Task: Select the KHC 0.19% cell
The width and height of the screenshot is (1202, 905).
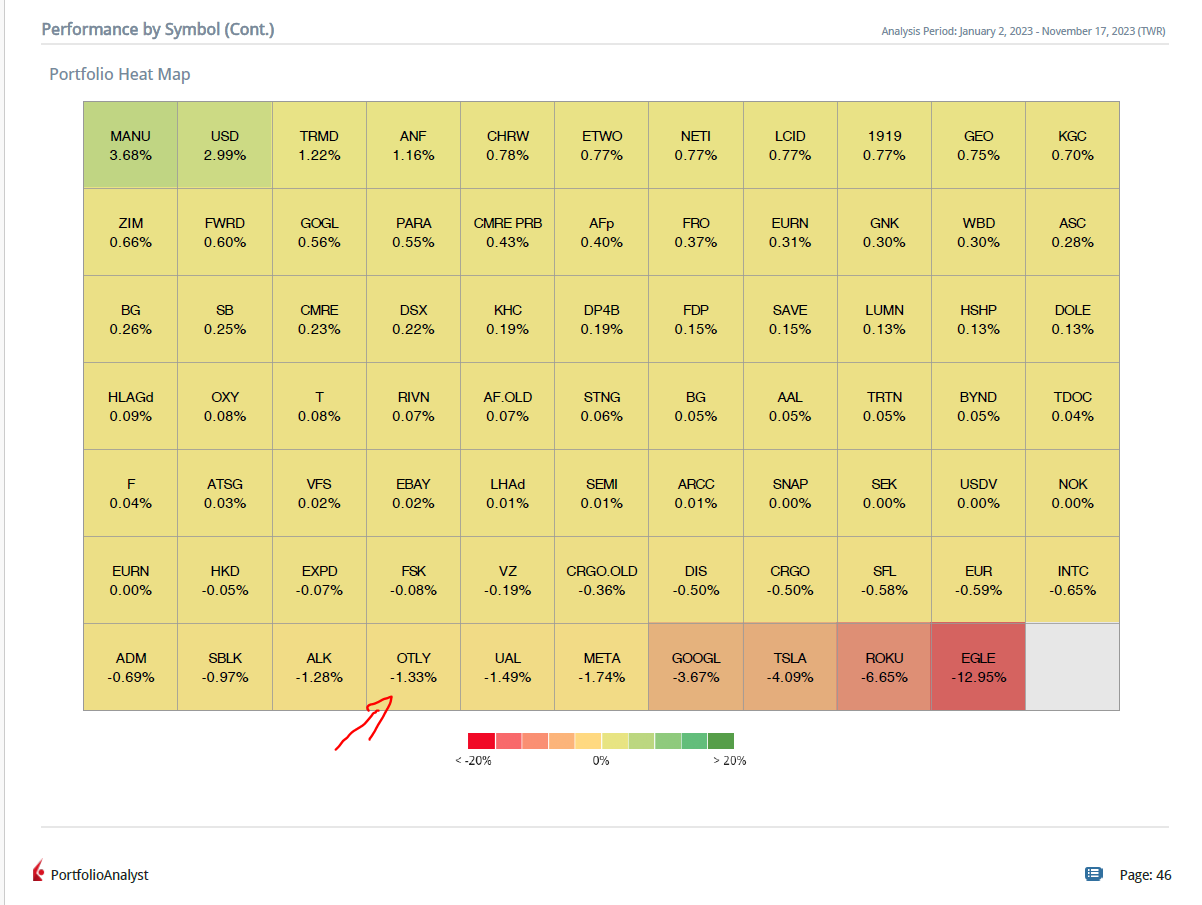Action: click(x=507, y=319)
